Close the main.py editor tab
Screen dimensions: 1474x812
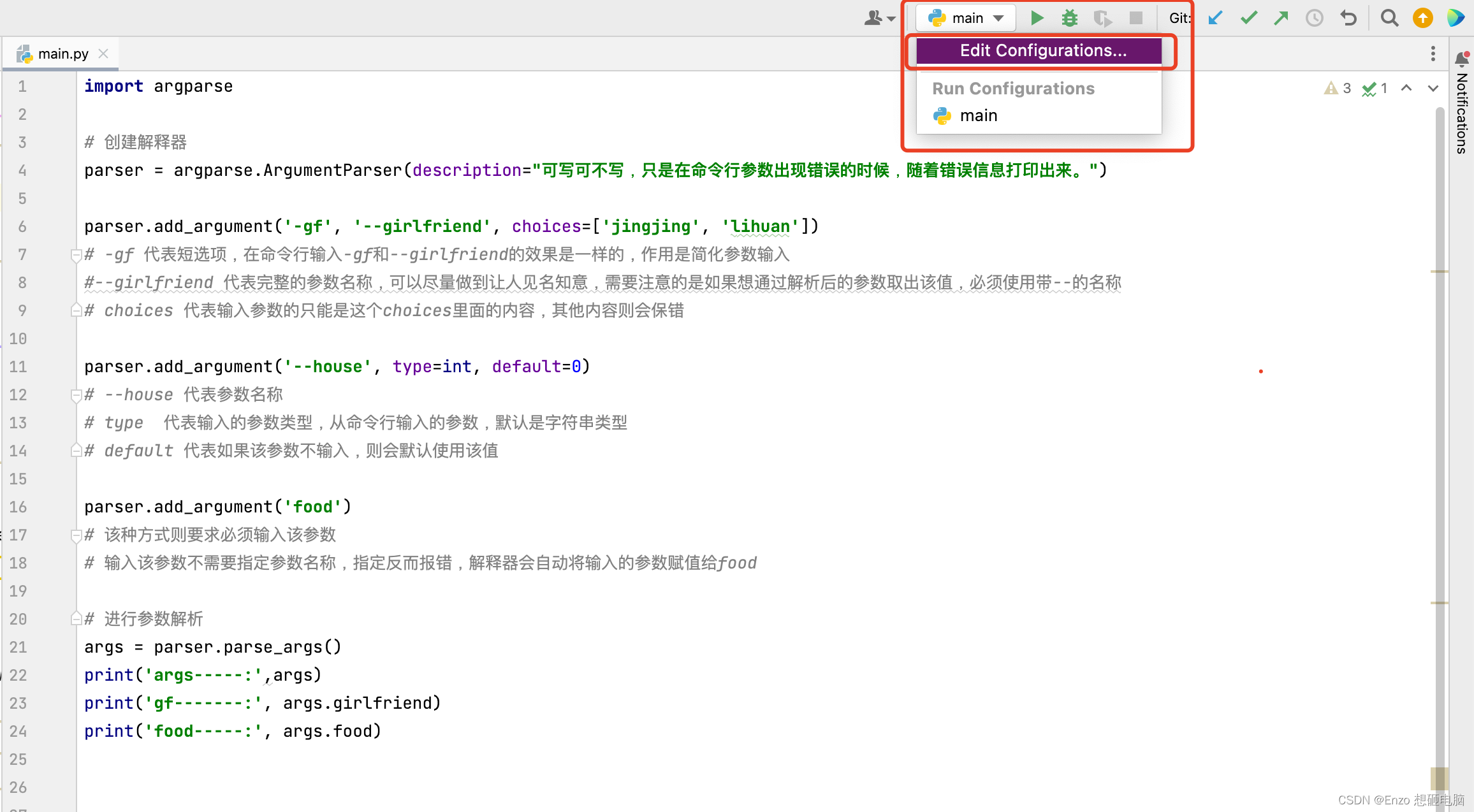tap(103, 54)
